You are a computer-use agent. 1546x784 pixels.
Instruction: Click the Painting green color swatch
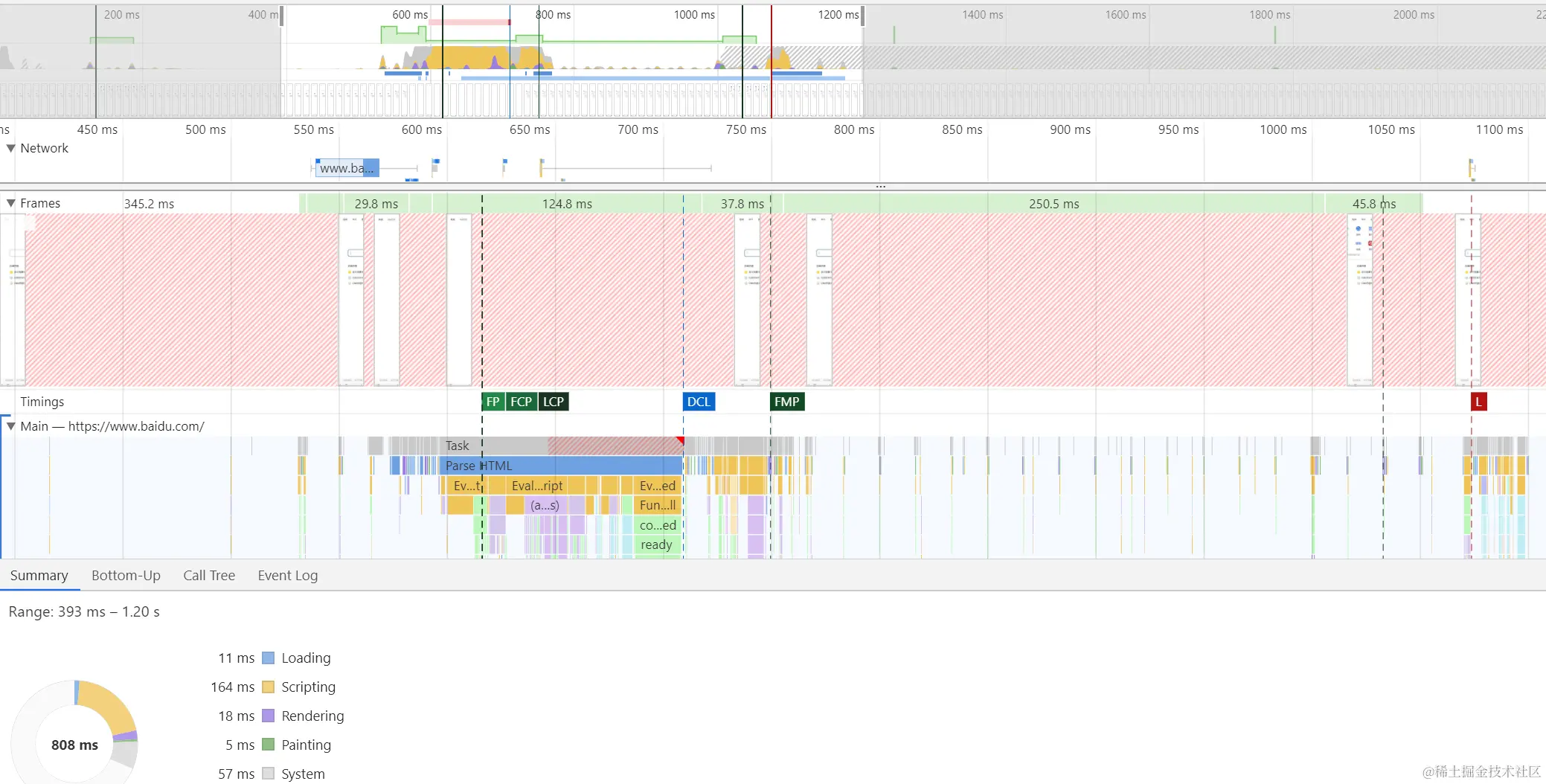269,745
